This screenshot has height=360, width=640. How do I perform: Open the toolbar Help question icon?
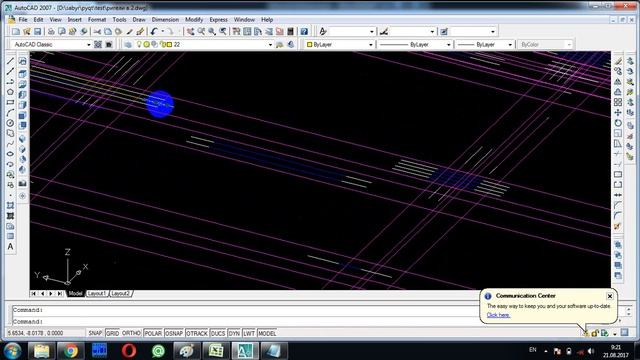(x=304, y=31)
